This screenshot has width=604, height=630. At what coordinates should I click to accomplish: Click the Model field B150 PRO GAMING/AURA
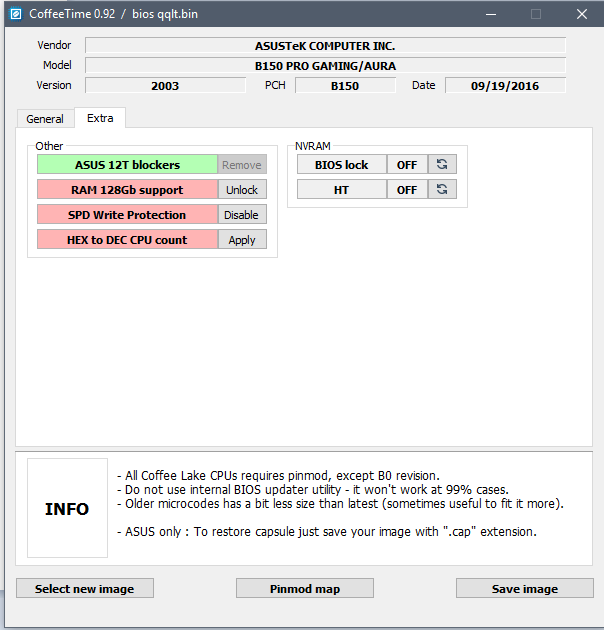325,65
